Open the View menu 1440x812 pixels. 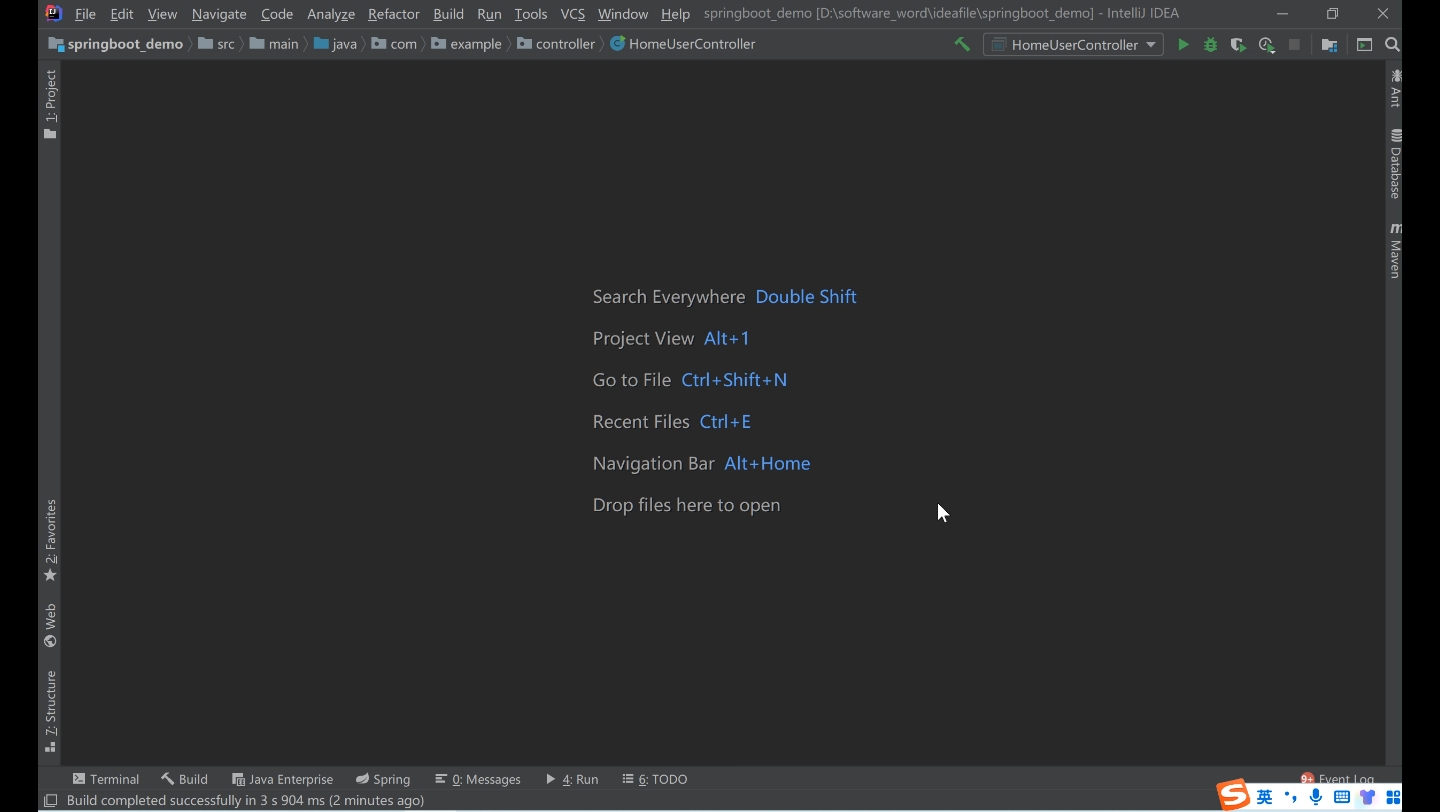coord(162,14)
